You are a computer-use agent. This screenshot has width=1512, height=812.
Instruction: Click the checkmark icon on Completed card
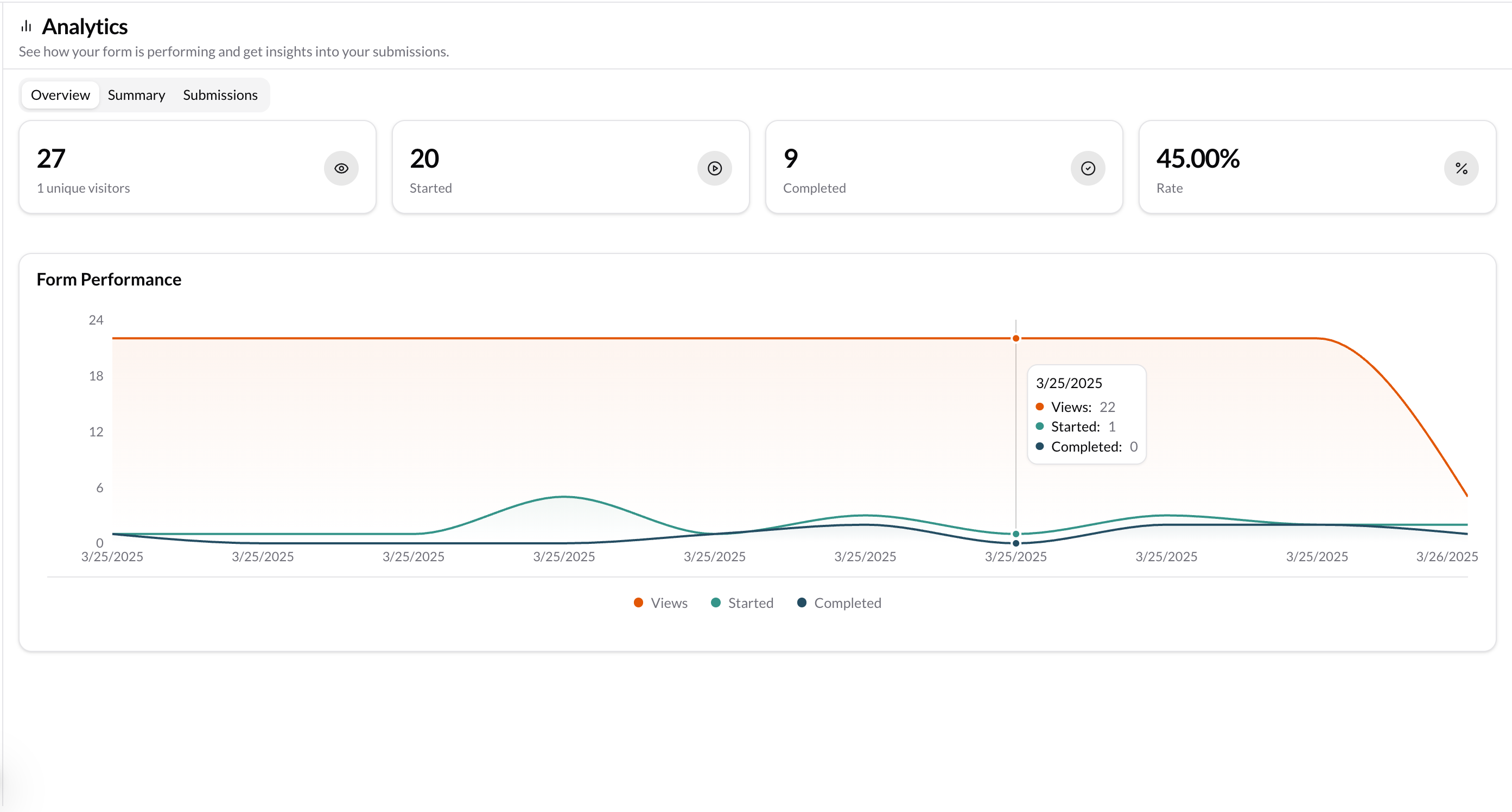click(x=1087, y=168)
